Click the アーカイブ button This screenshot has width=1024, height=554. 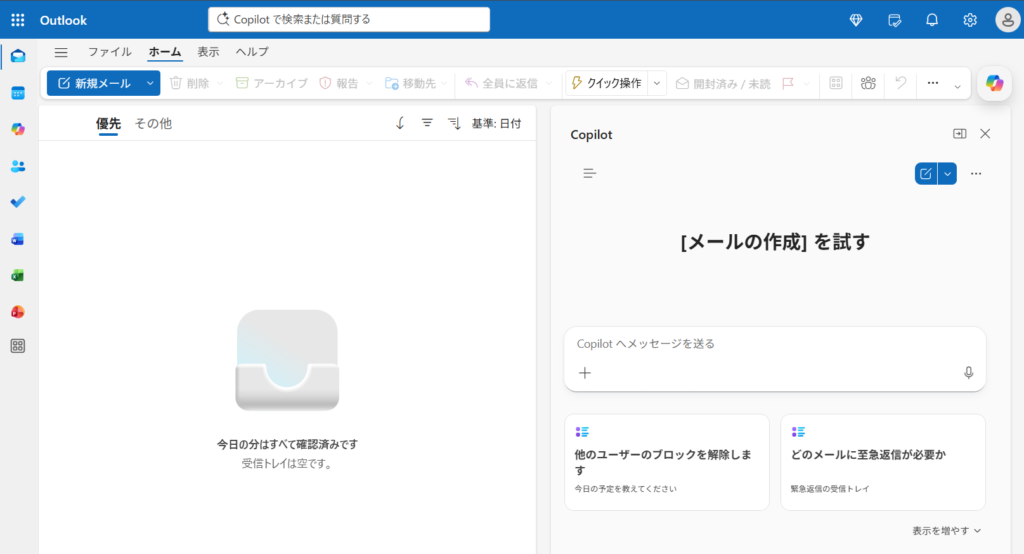(x=271, y=83)
